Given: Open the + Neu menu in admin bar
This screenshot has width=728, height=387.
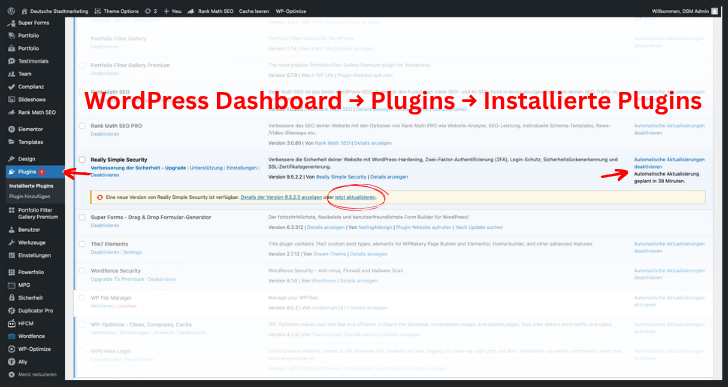Looking at the screenshot, I should pyautogui.click(x=173, y=11).
